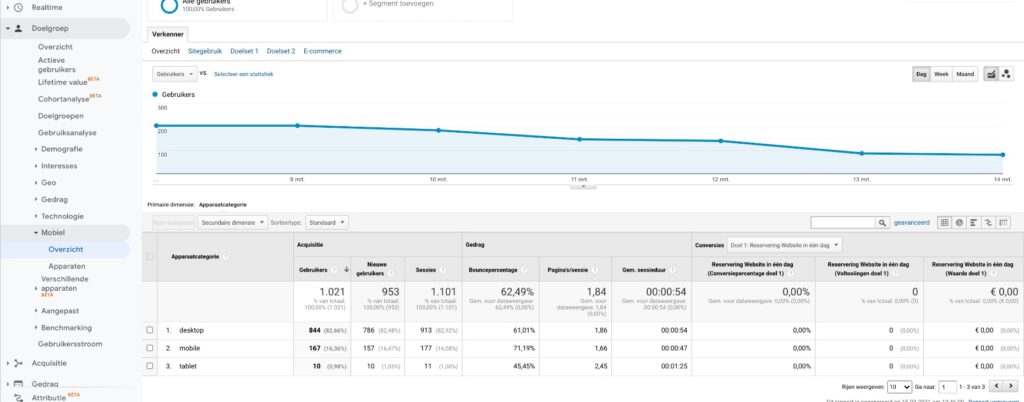This screenshot has width=1024, height=402.
Task: Select the data table view icon
Action: click(944, 223)
